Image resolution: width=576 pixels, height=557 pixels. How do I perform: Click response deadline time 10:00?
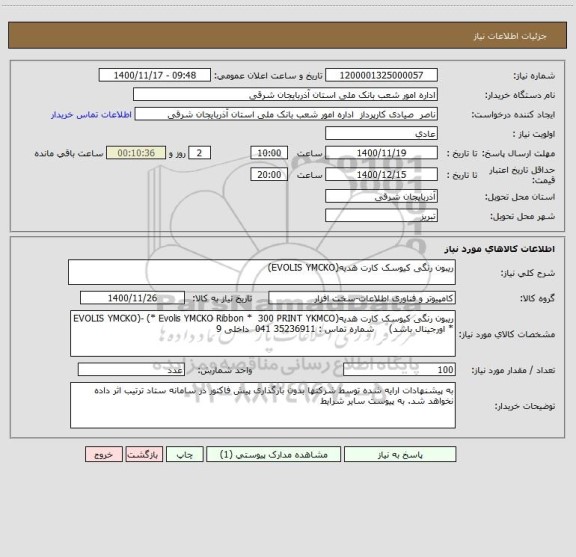click(269, 152)
